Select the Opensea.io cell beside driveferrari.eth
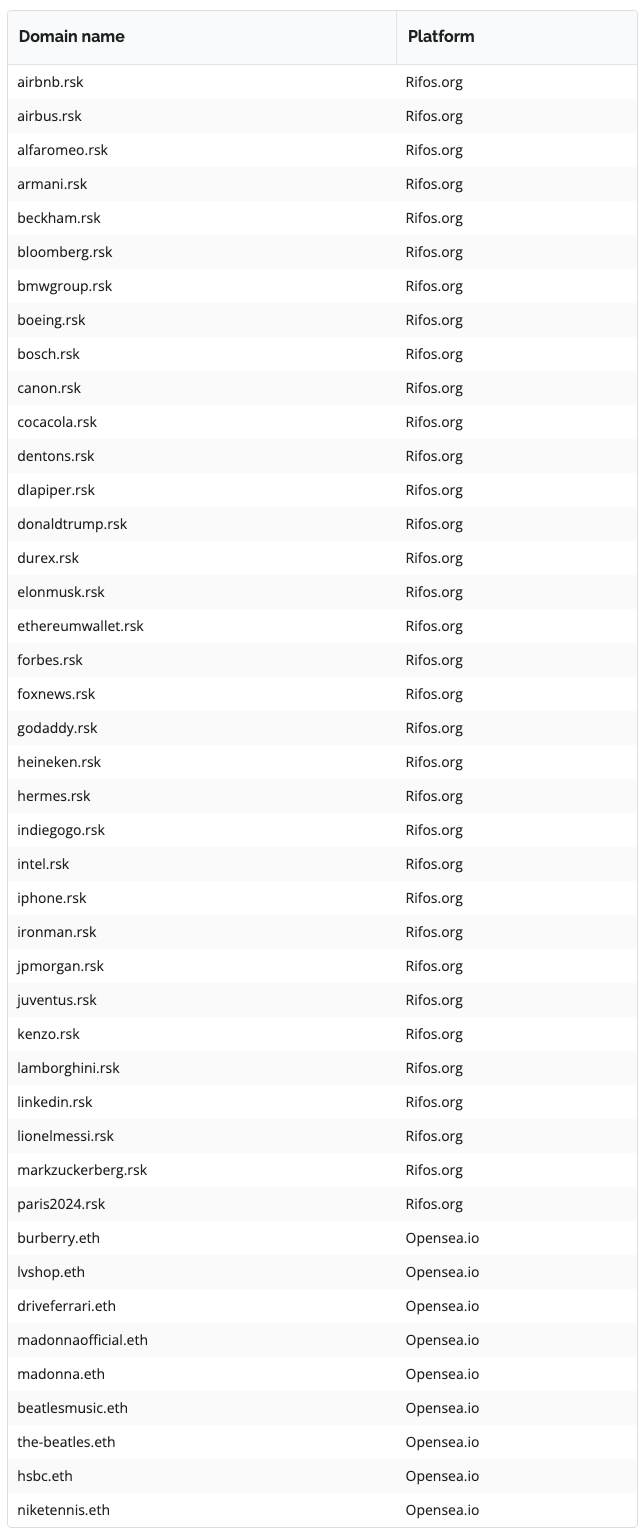This screenshot has height=1537, width=642. [442, 1306]
